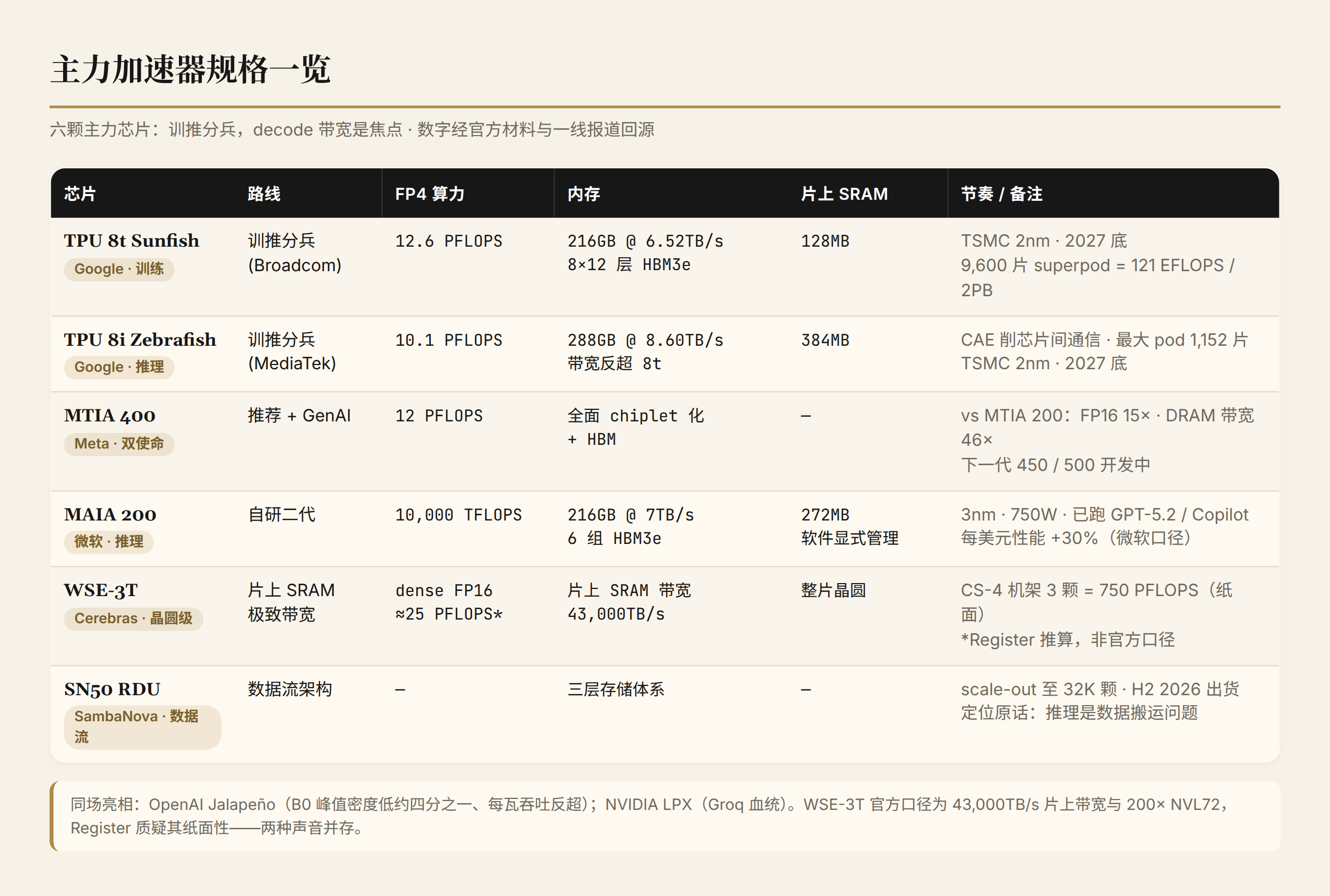Click the FP4 算力 column header
Viewport: 1330px width, 896px height.
[430, 193]
